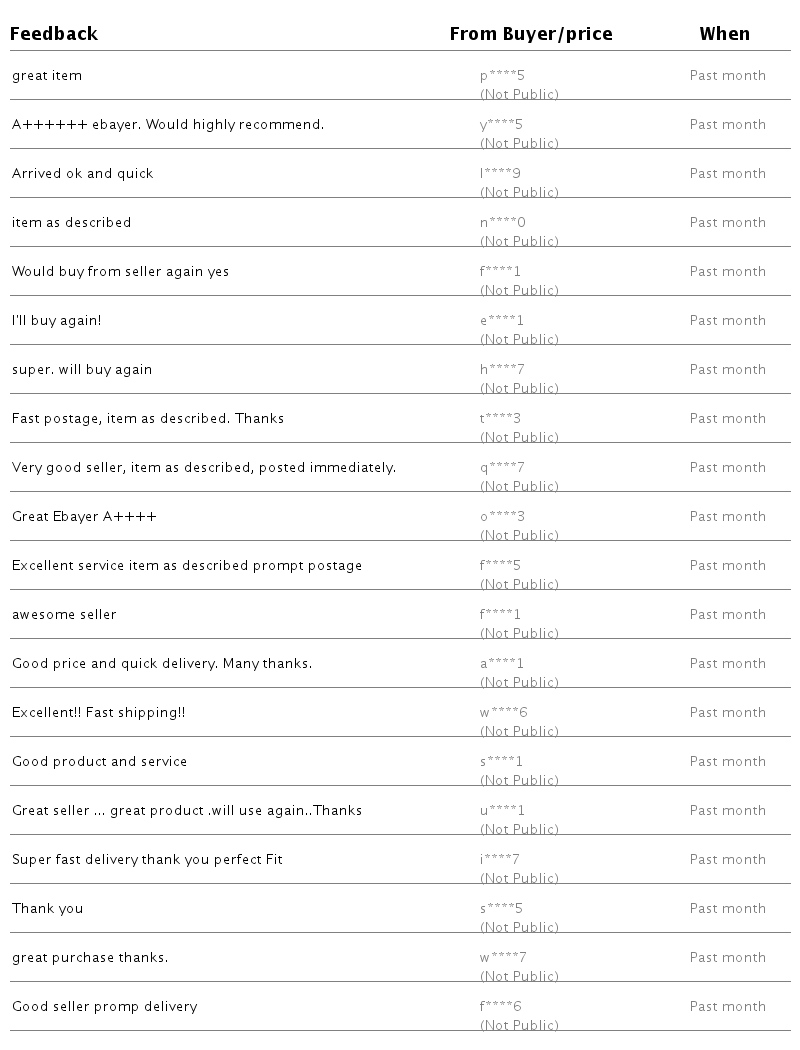Select the "awesome seller" feedback comment
Screen dimensions: 800x1050
point(64,615)
